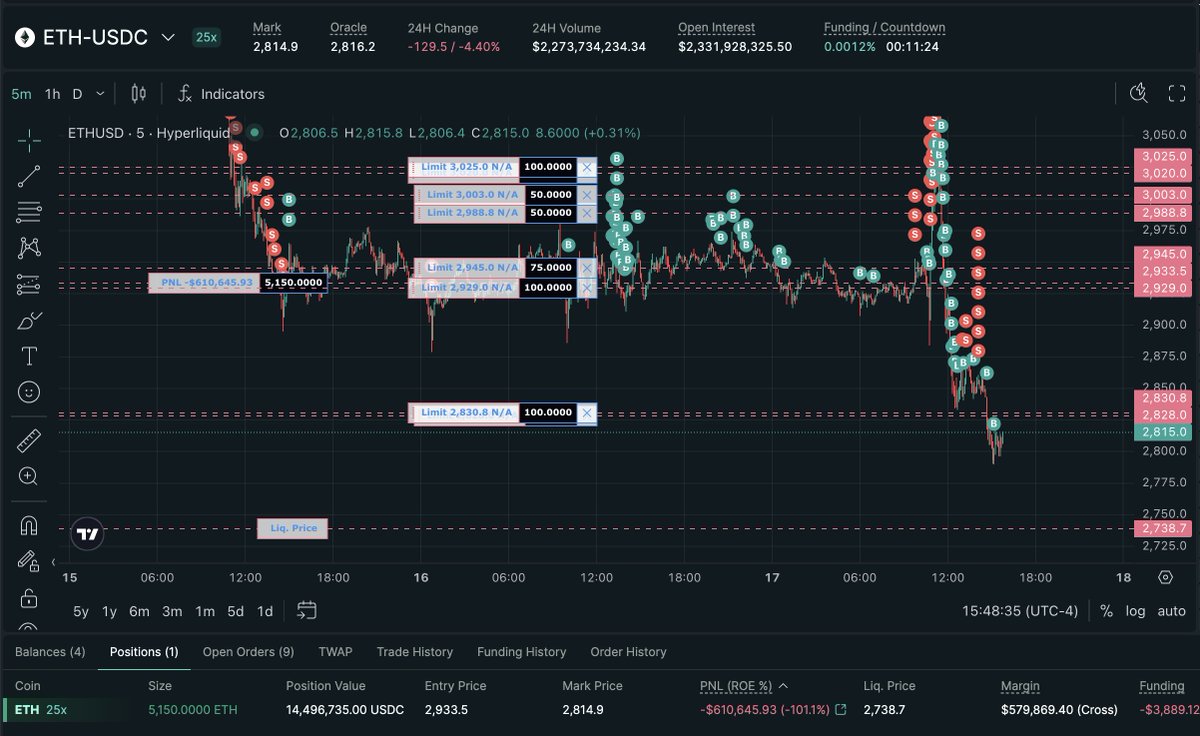Expand the ETH-USDC pair selector
This screenshot has width=1200, height=736.
(x=168, y=38)
